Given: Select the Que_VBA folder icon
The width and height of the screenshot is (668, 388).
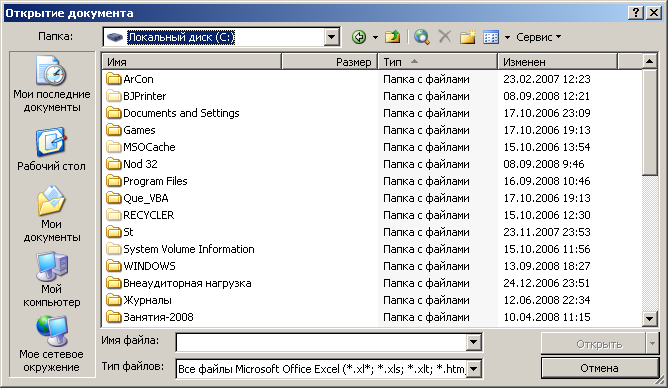Looking at the screenshot, I should 114,198.
